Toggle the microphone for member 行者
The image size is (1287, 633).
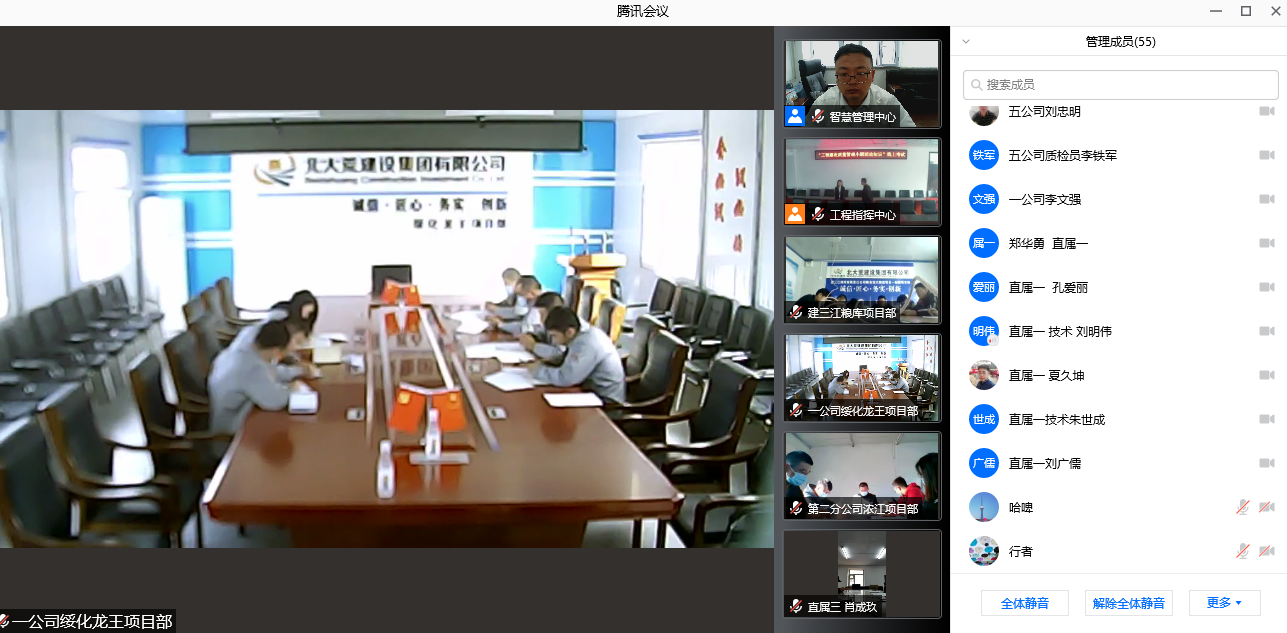[x=1242, y=551]
